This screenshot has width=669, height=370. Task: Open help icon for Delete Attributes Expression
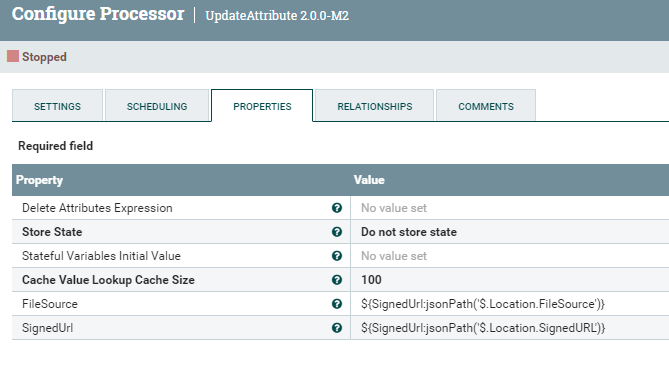pyautogui.click(x=337, y=208)
